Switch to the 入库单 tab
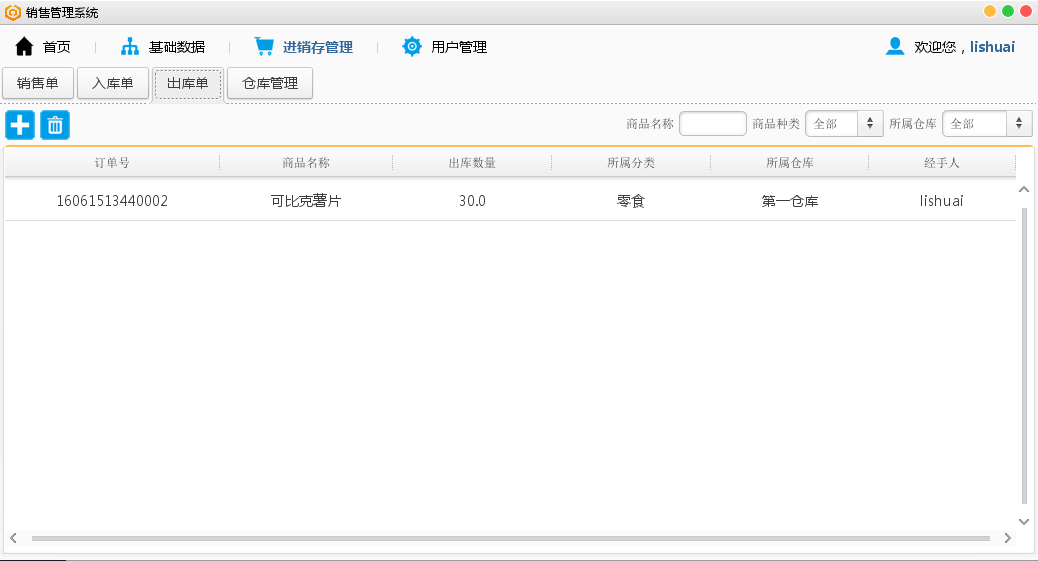1038x561 pixels. (113, 83)
